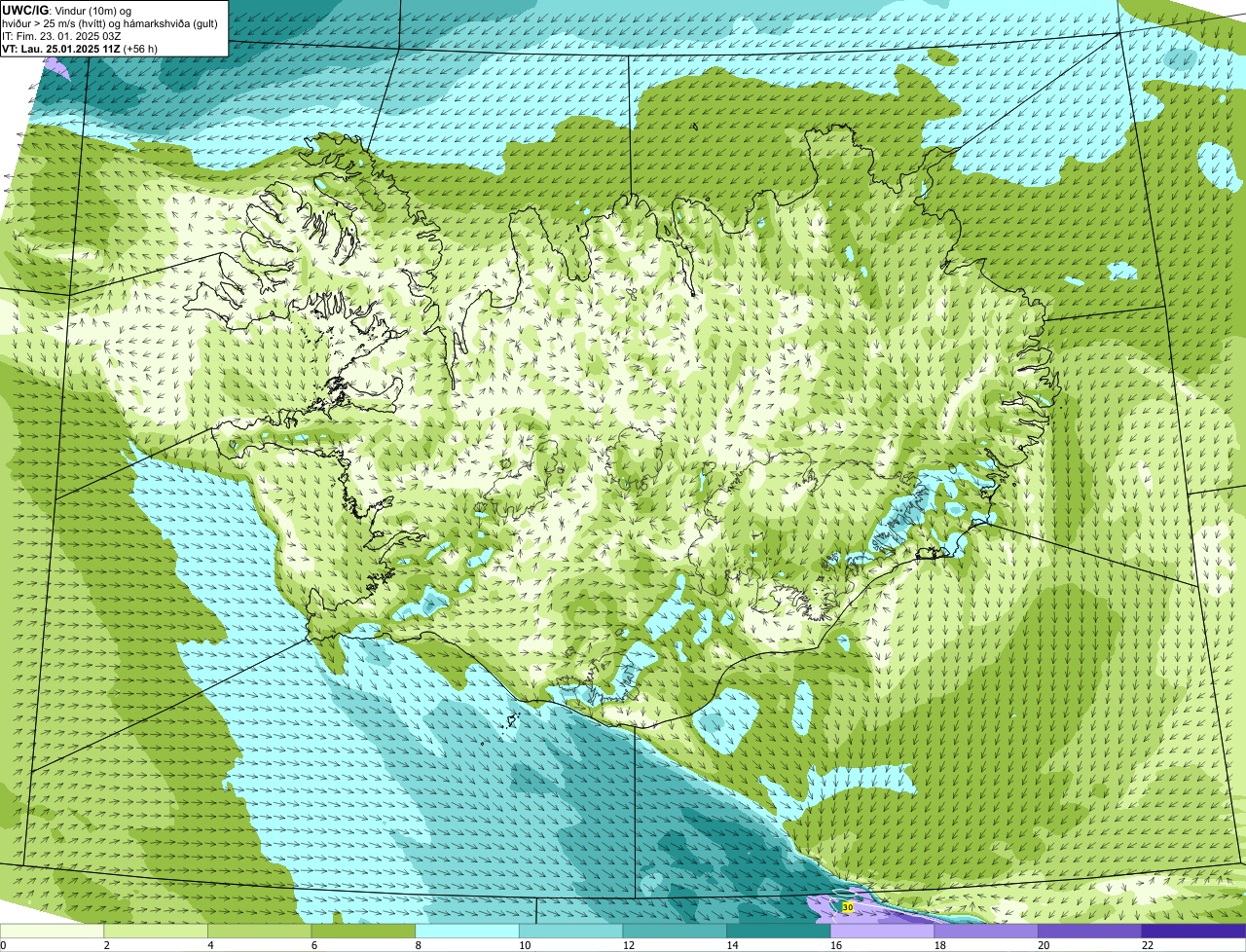Image resolution: width=1246 pixels, height=952 pixels.
Task: Click the 'hviður > 25 m/s (hvítt)' description line
Action: [109, 22]
